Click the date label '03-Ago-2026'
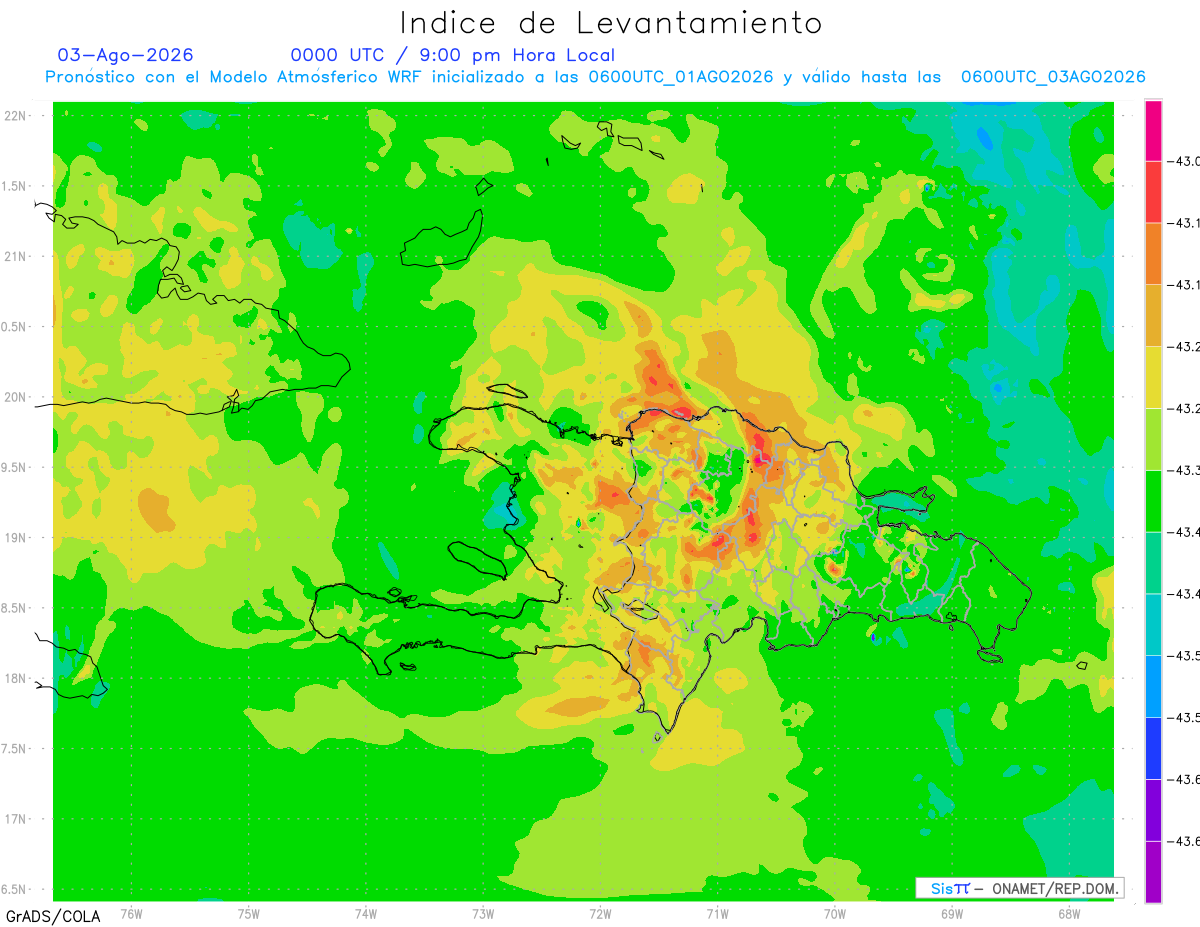Viewport: 1200px width, 927px height. (126, 55)
